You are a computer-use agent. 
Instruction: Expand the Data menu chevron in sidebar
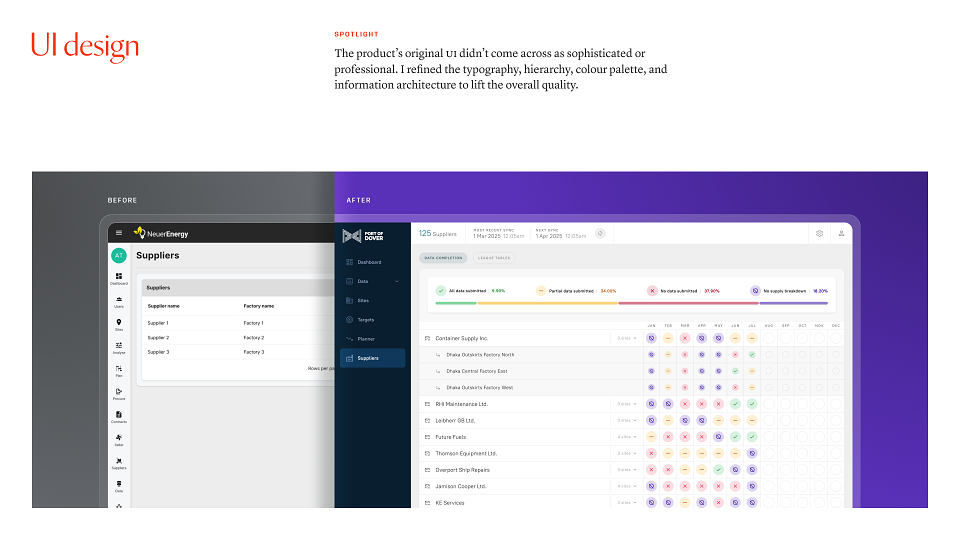click(x=397, y=281)
